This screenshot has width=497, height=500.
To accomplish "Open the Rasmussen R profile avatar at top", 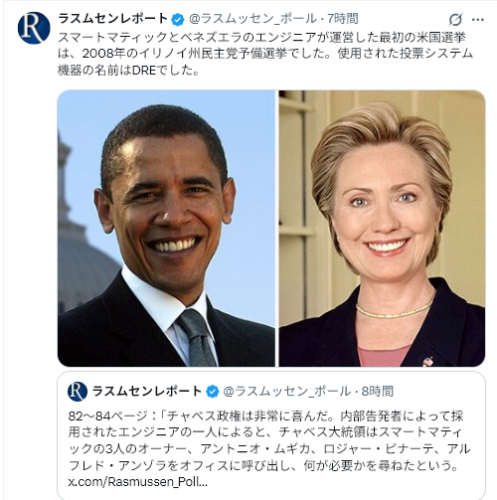I will pos(34,28).
